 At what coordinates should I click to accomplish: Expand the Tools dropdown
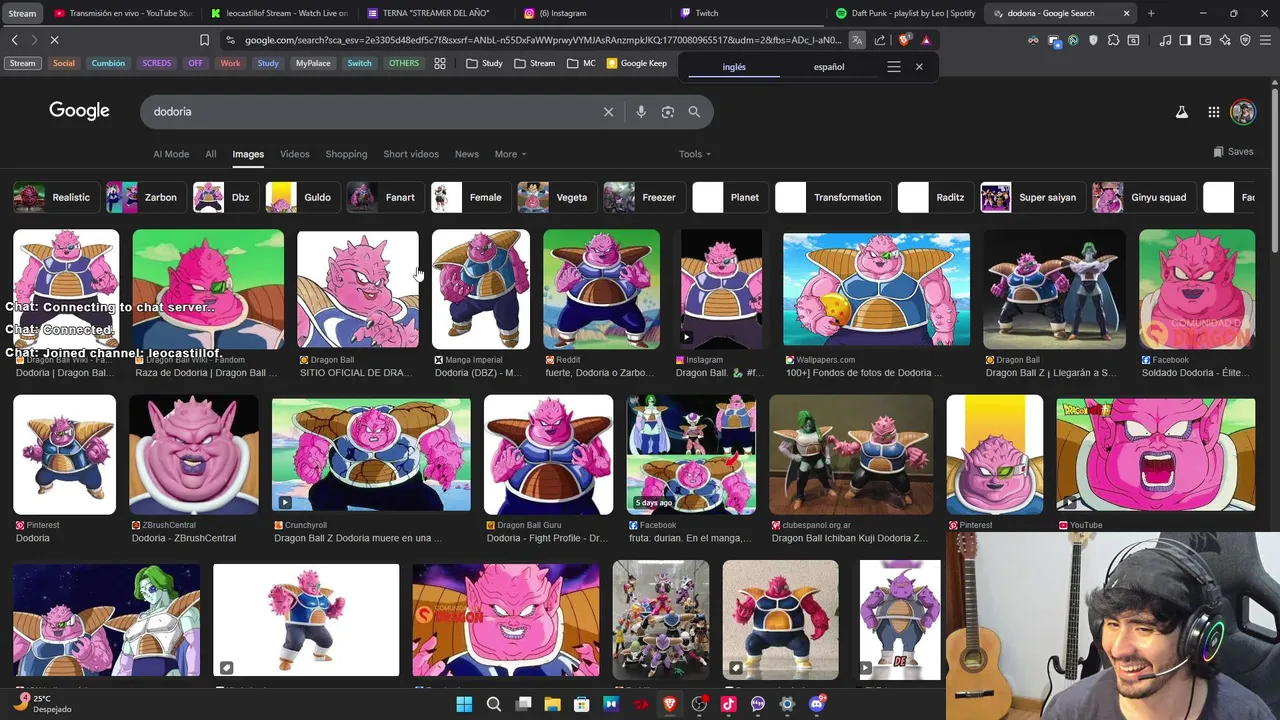click(695, 154)
